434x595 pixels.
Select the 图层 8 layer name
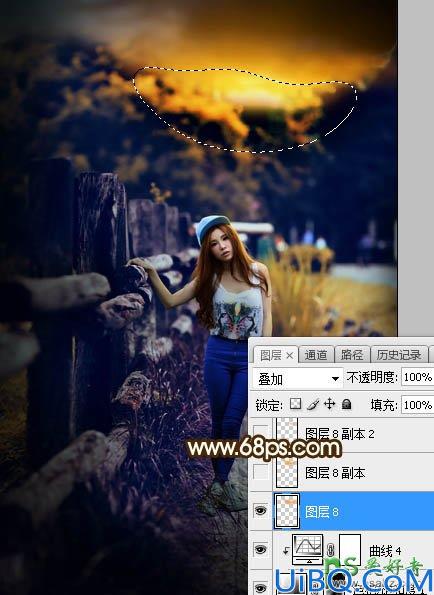coord(322,512)
